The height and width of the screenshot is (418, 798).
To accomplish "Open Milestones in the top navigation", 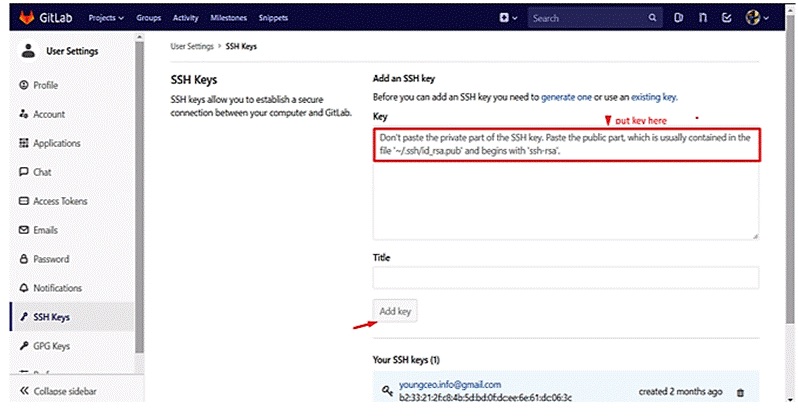I will [229, 18].
